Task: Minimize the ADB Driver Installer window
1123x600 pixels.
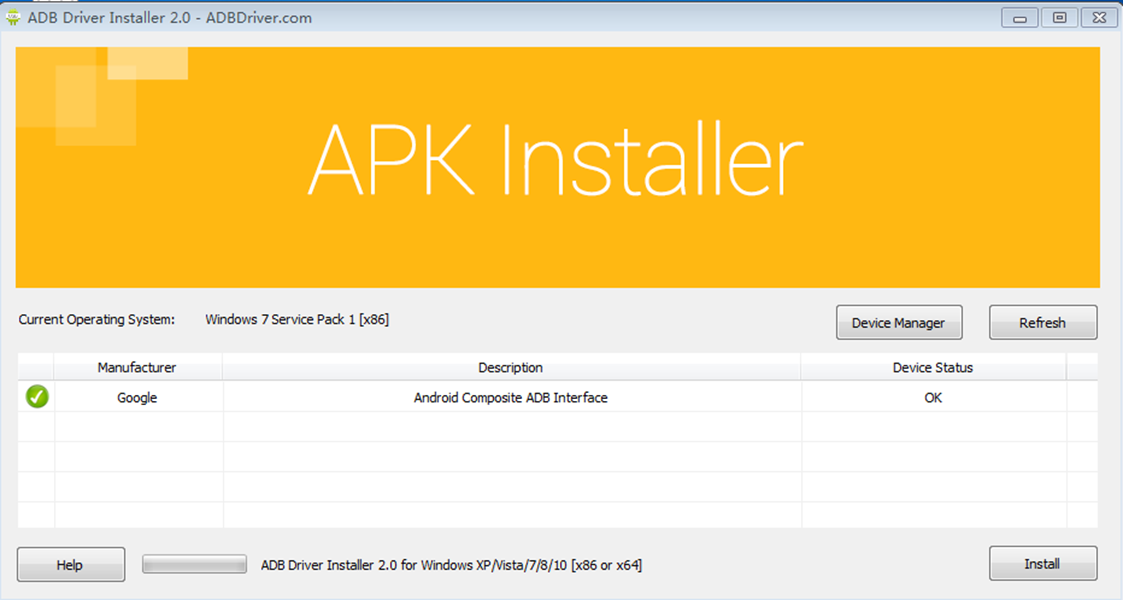Action: [x=1020, y=17]
